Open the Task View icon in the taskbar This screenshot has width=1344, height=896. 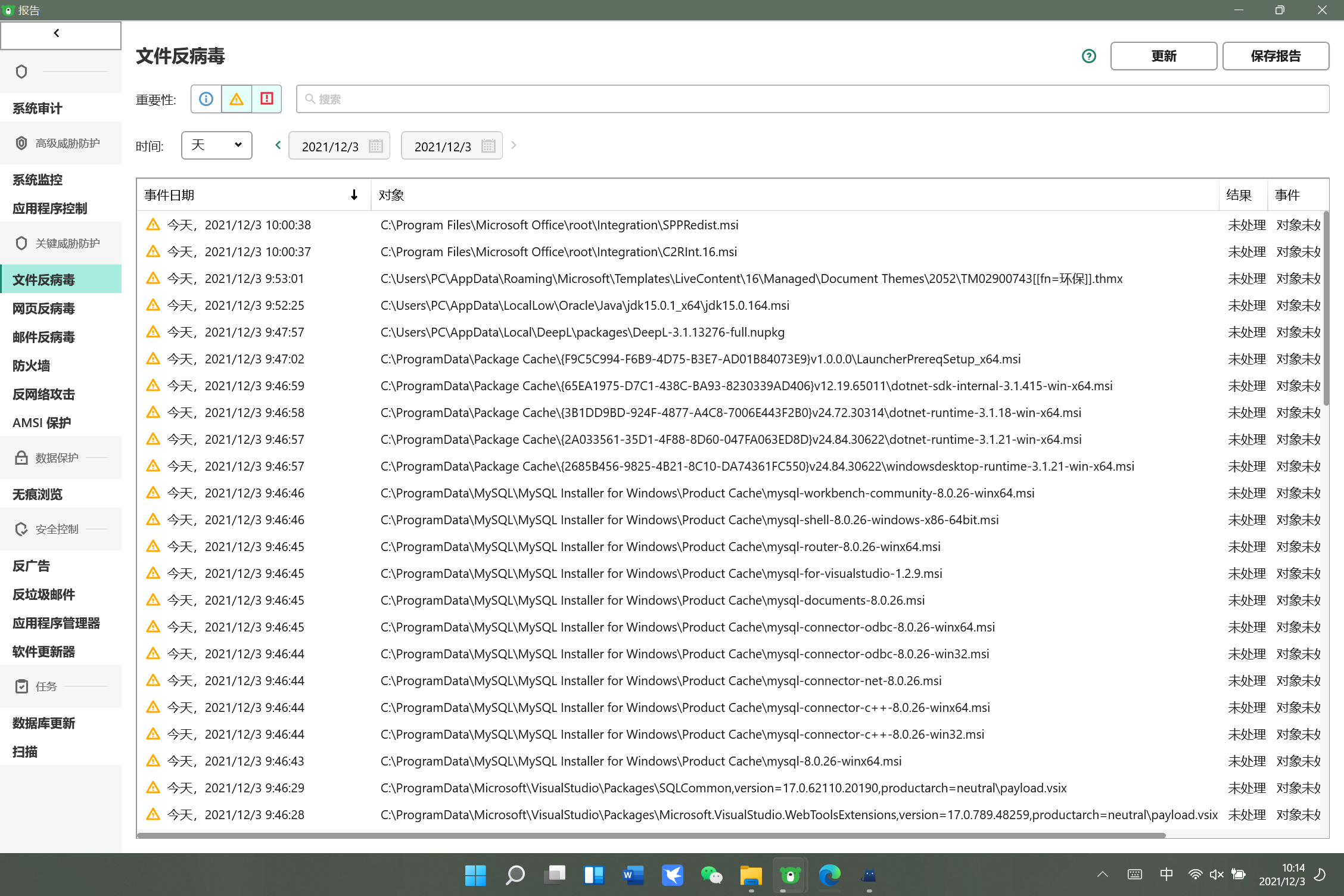click(x=554, y=875)
